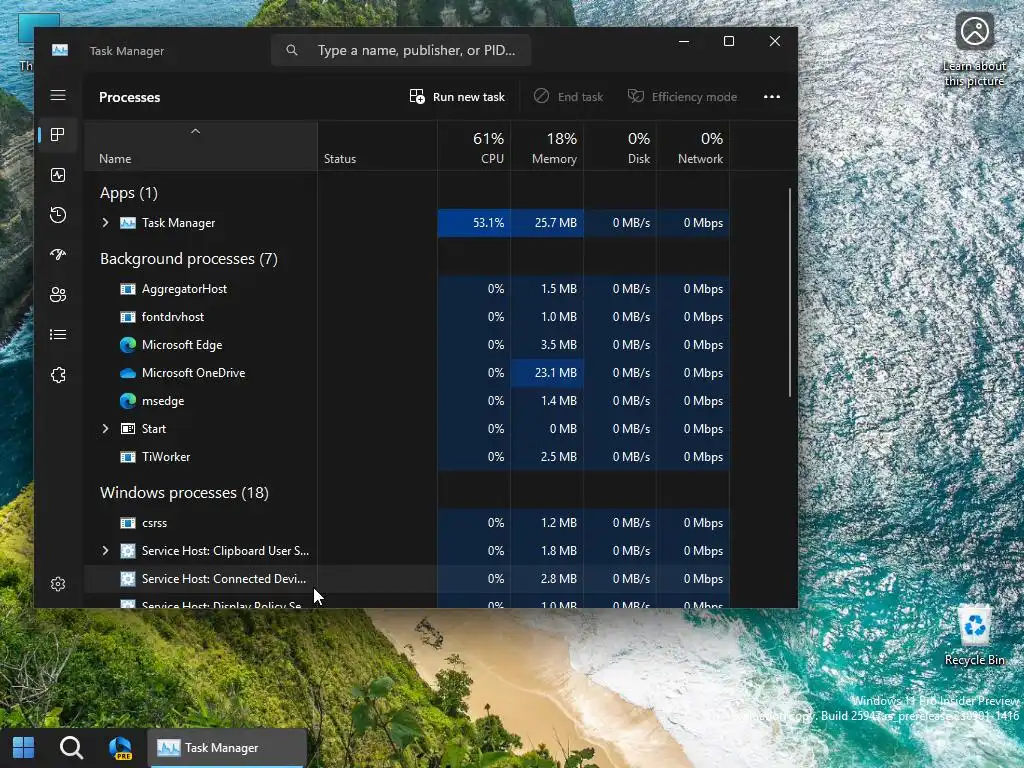The height and width of the screenshot is (768, 1024).
Task: Open the Startup apps sidebar icon
Action: pos(58,255)
